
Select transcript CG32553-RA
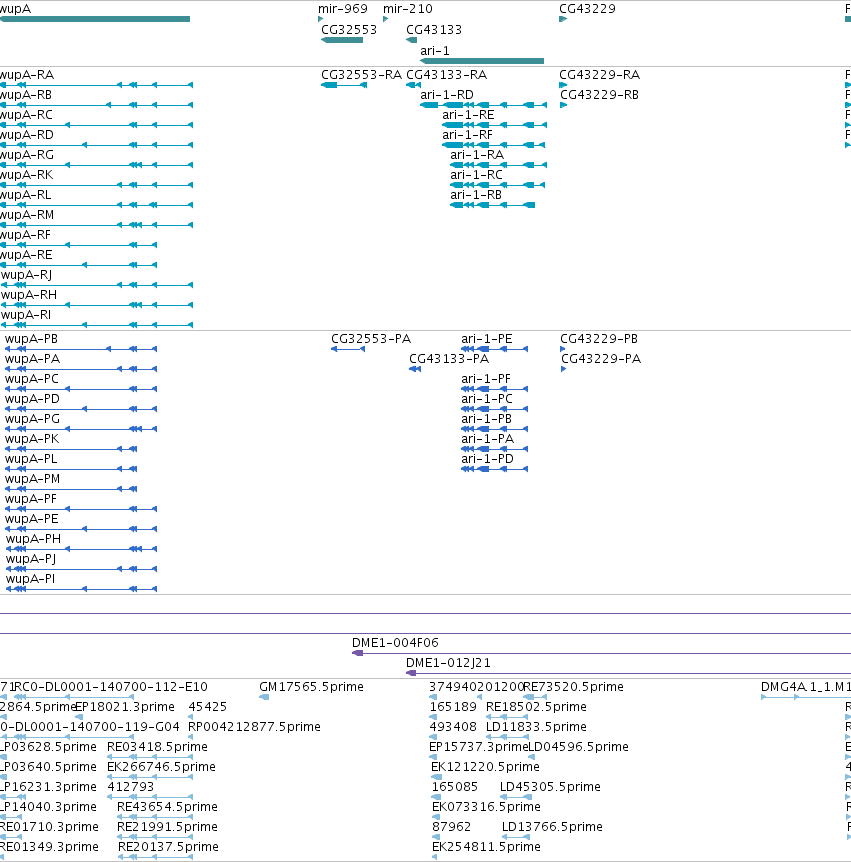(344, 85)
